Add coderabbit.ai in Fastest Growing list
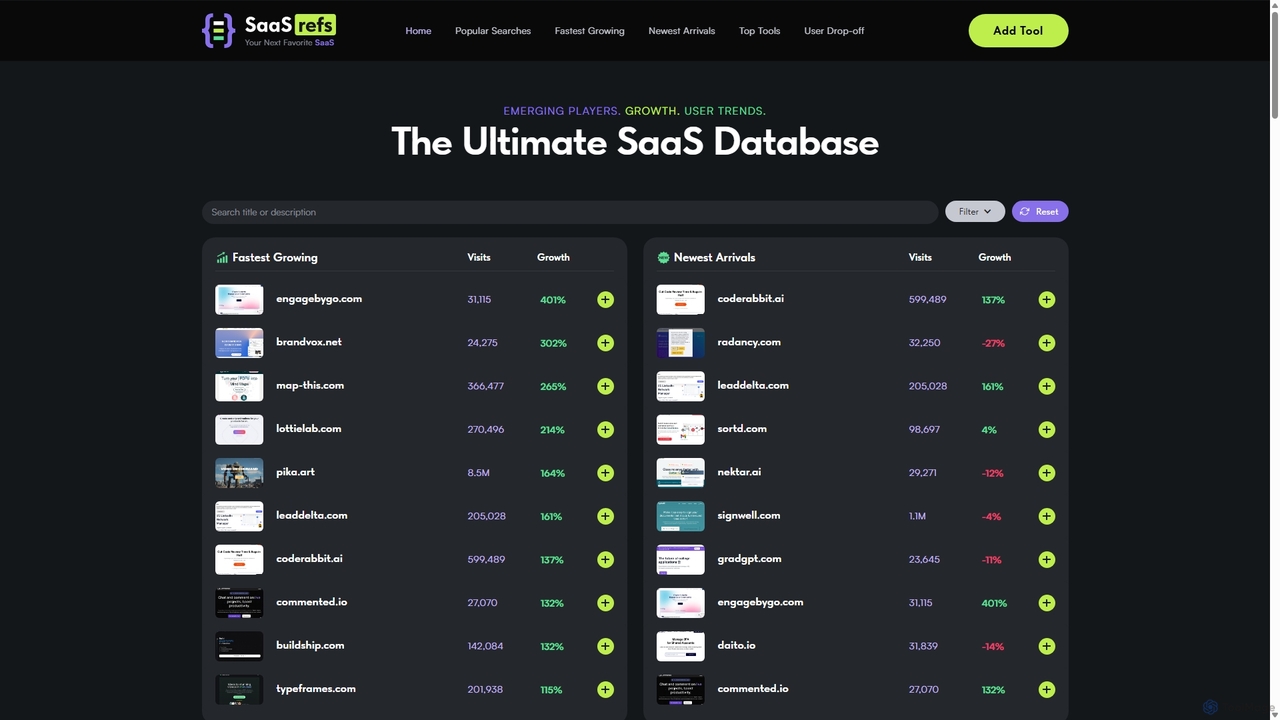Image resolution: width=1280 pixels, height=720 pixels. (605, 560)
